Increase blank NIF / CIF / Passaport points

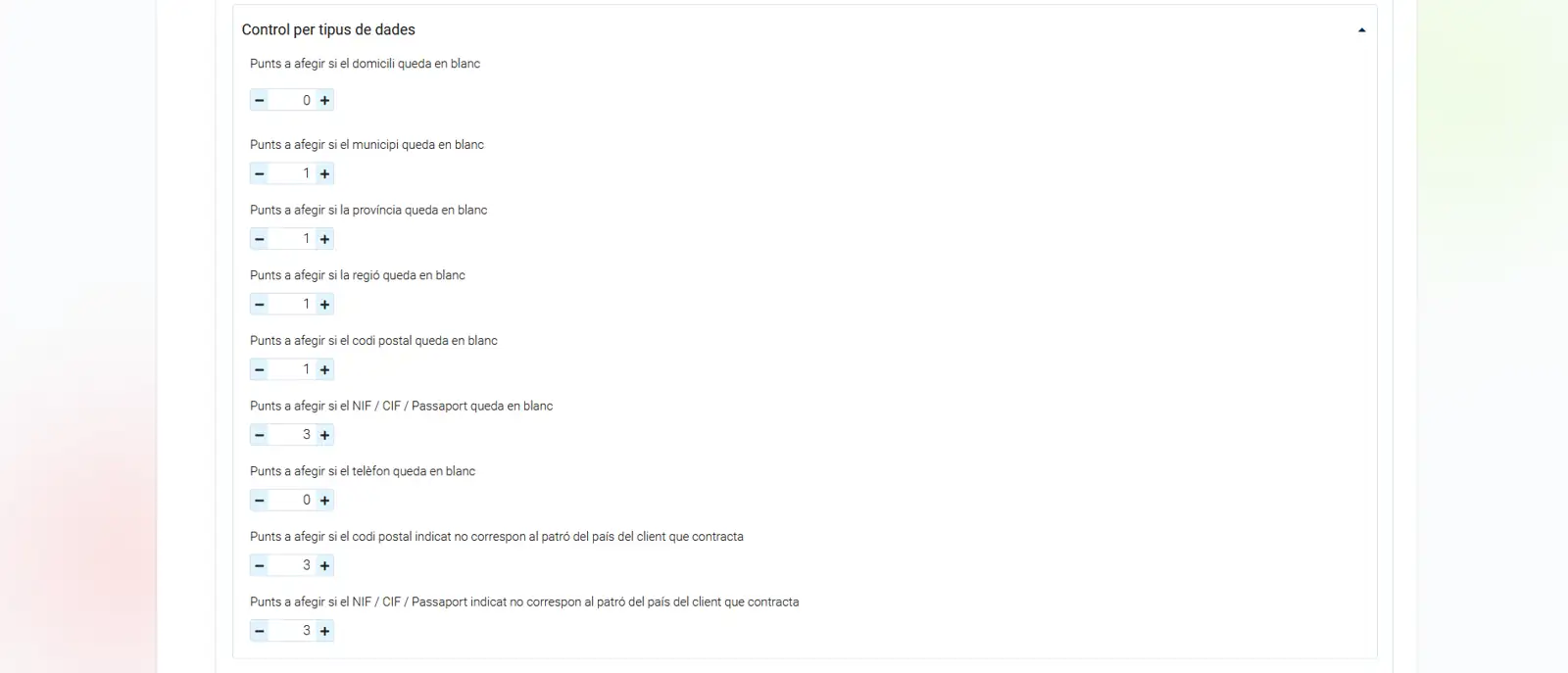[325, 435]
